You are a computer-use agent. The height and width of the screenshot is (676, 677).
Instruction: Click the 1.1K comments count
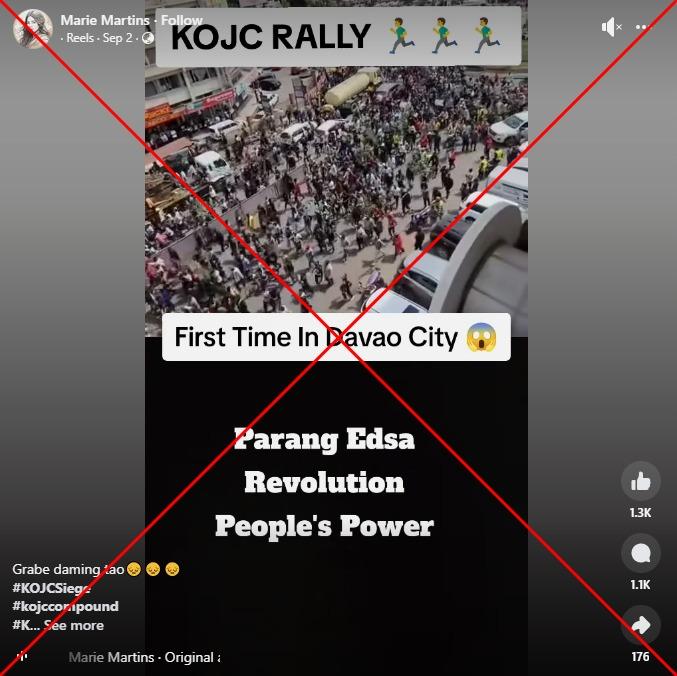click(x=640, y=584)
